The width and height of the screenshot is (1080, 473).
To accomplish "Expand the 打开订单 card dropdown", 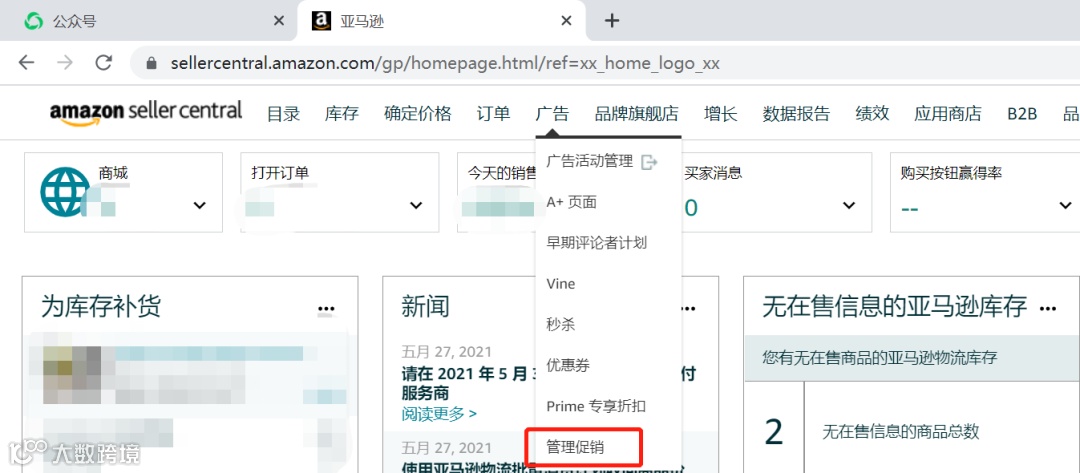I will pos(416,205).
